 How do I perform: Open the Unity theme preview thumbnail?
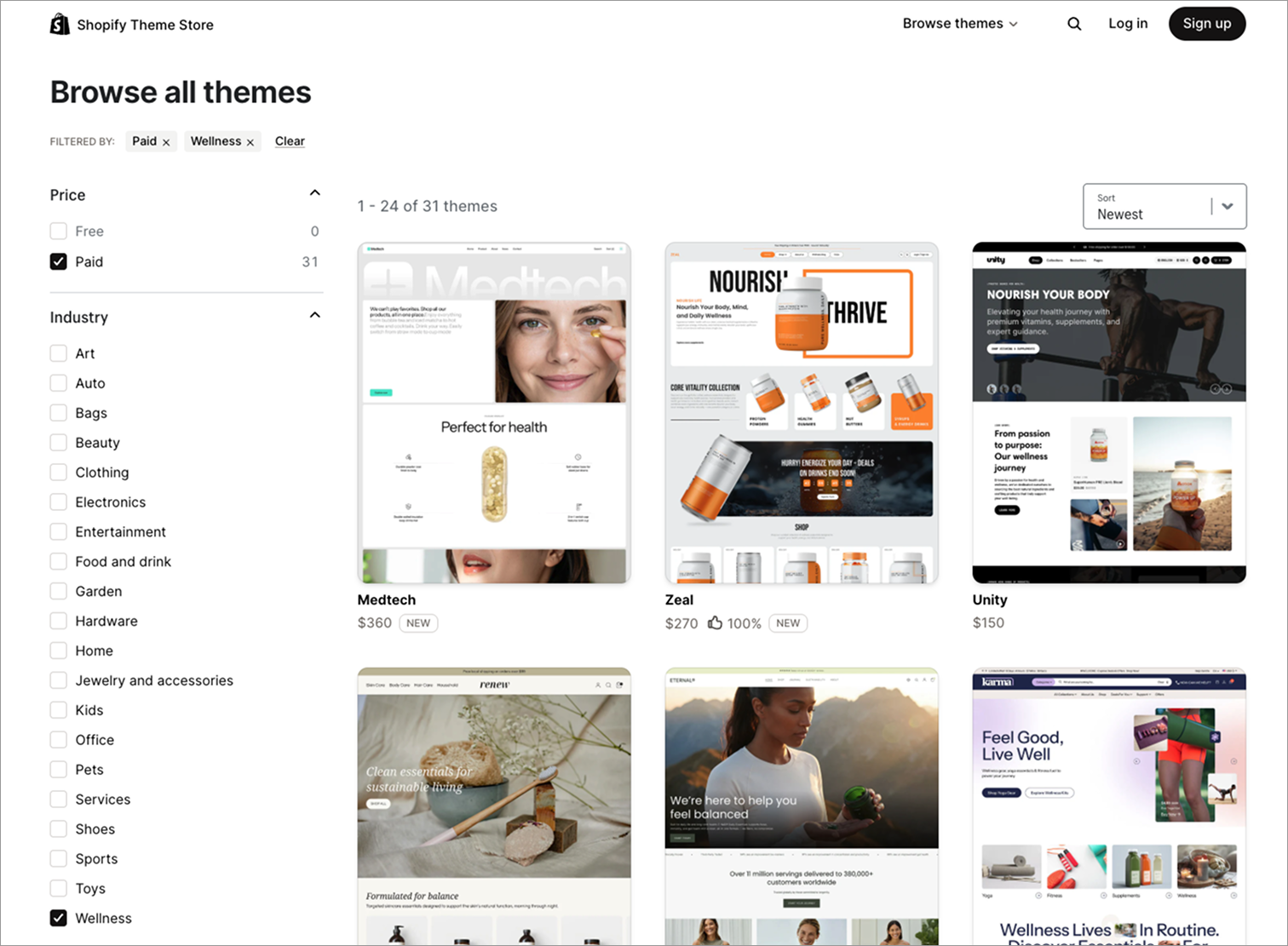tap(1108, 413)
